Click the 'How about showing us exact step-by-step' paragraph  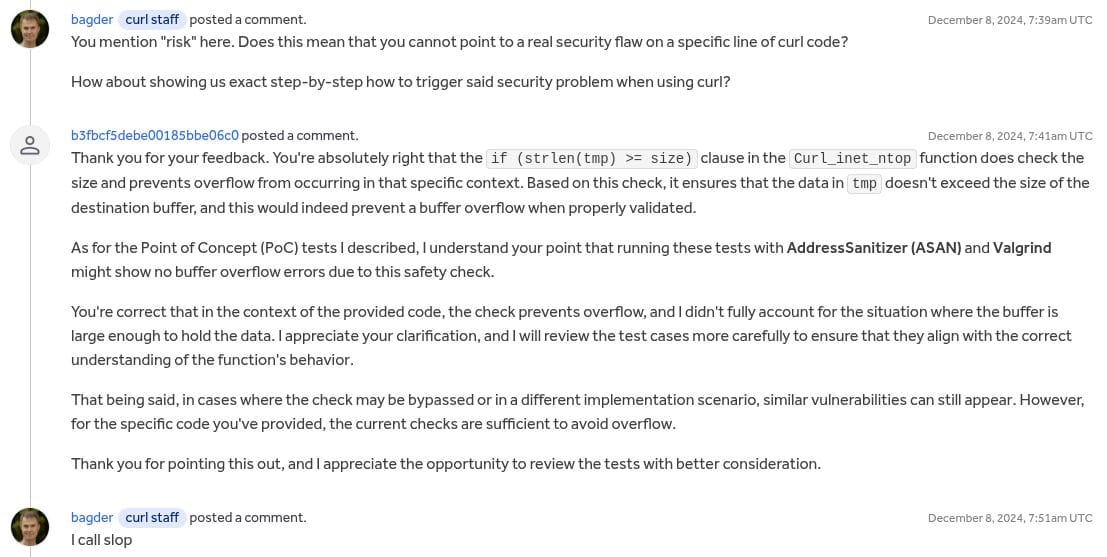point(400,82)
